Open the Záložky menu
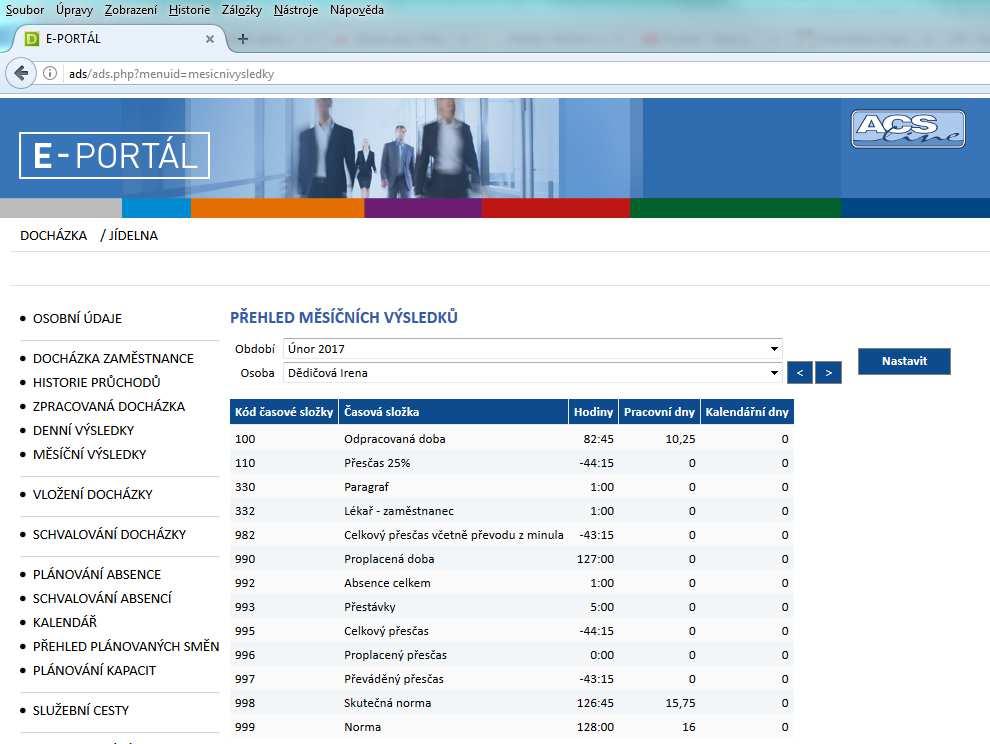 242,10
